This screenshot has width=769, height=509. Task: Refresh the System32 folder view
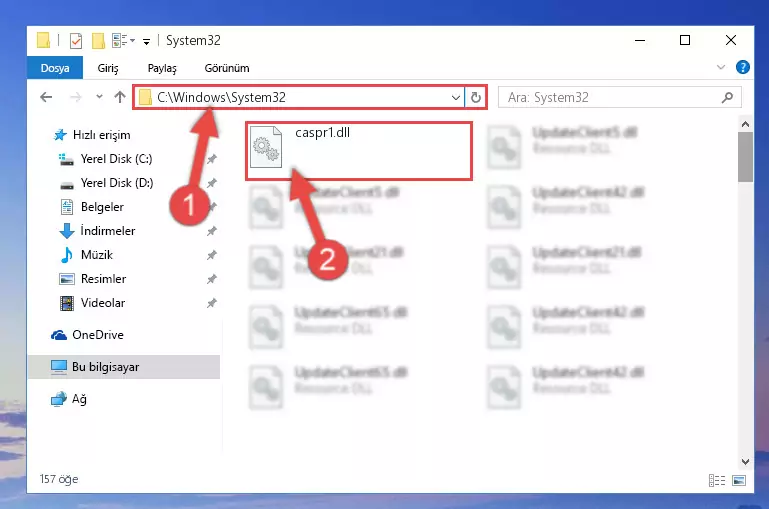[x=475, y=98]
